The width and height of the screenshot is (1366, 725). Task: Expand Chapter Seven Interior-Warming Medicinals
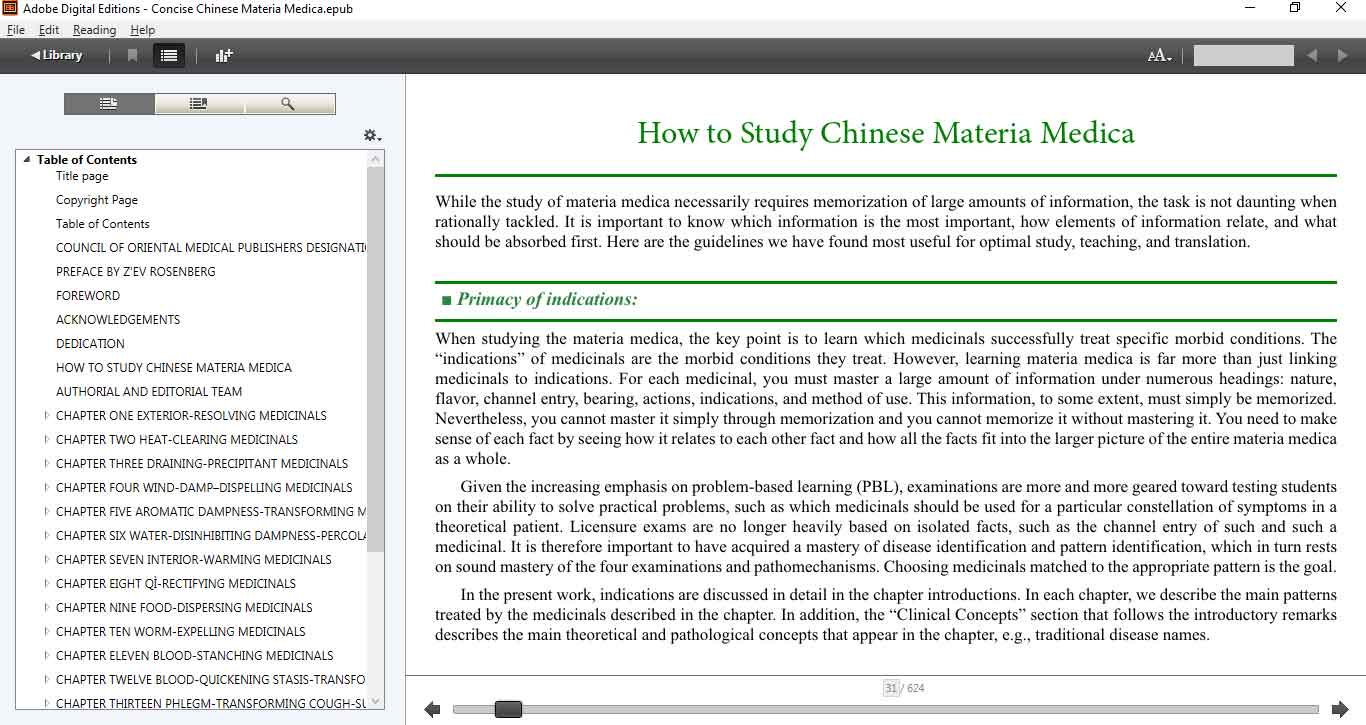pos(46,559)
